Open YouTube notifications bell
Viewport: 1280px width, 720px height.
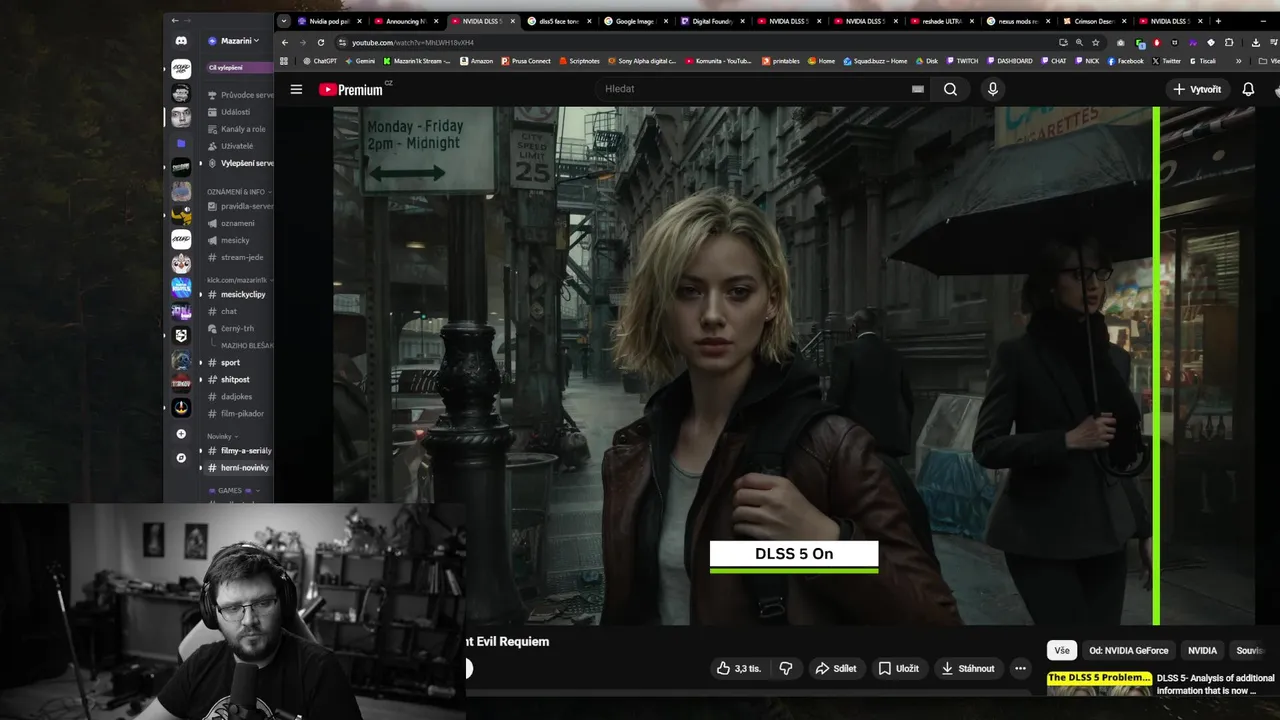tap(1248, 89)
